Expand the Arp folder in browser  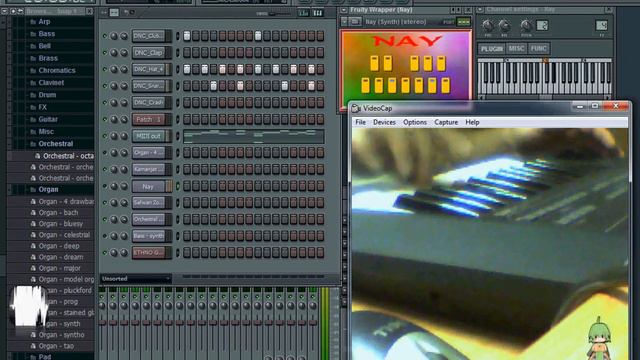[x=44, y=22]
